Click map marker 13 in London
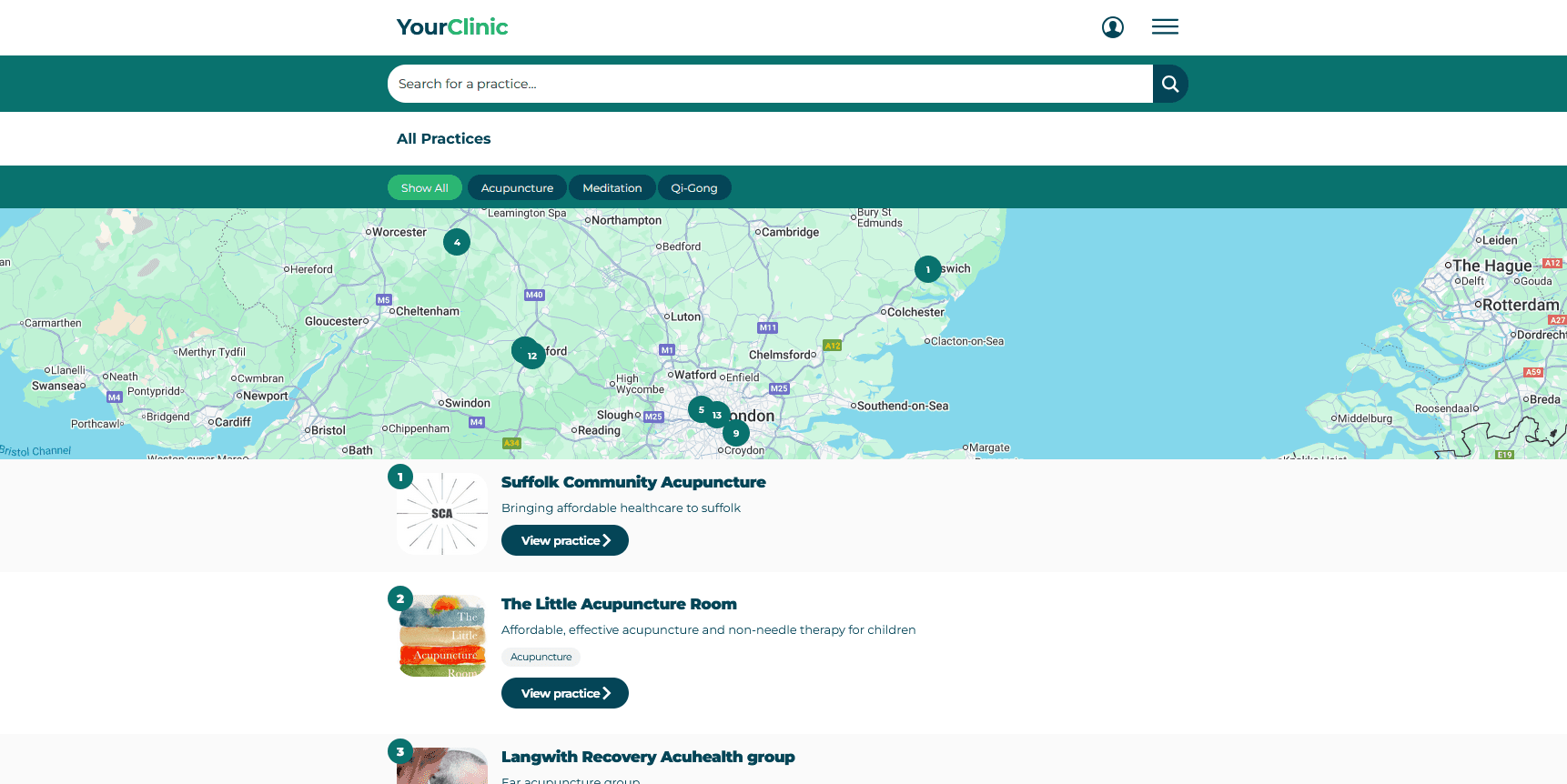 click(717, 415)
